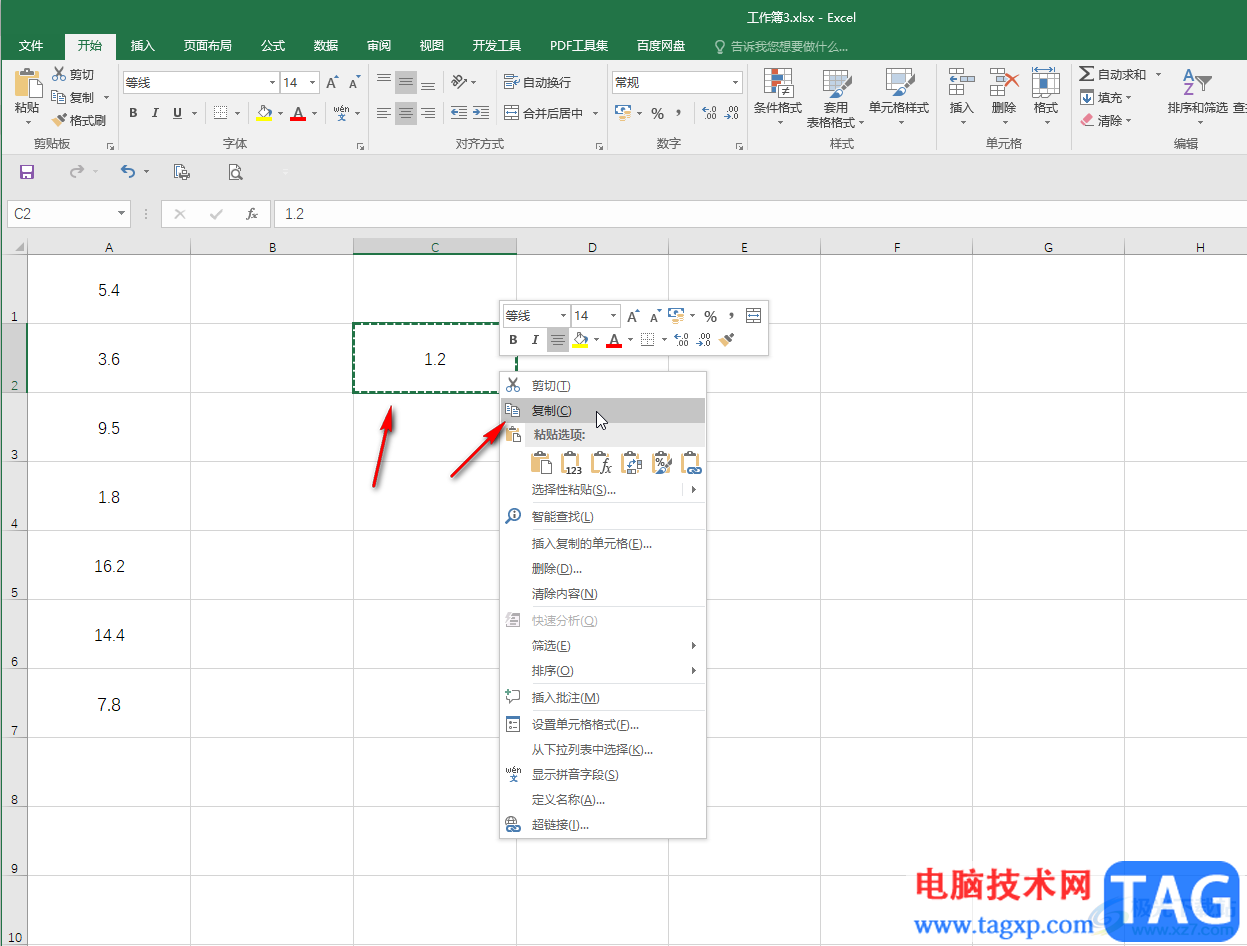Click Clear Contents (清除内容) in context menu
1247x946 pixels.
pos(564,594)
